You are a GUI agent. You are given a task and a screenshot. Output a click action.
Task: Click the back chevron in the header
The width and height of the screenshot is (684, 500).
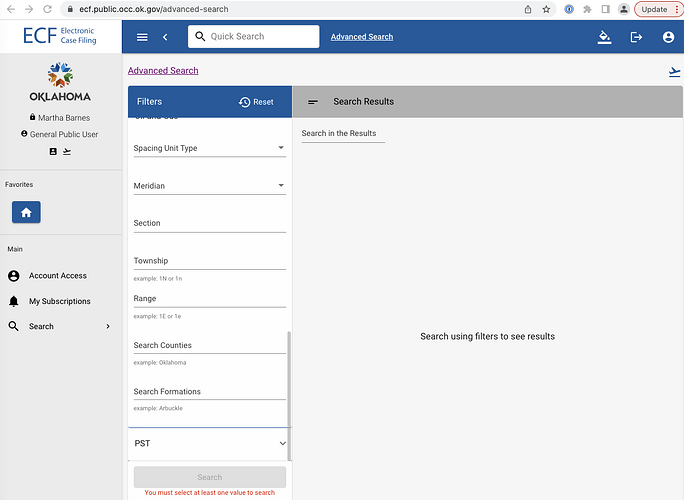tap(165, 37)
